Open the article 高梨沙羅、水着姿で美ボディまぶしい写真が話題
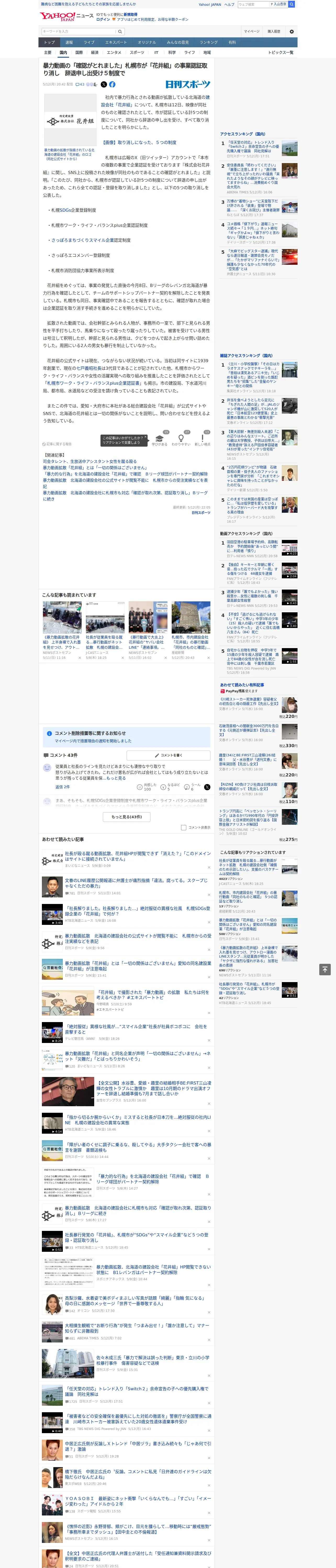This screenshot has width=336, height=1568. point(135,1301)
